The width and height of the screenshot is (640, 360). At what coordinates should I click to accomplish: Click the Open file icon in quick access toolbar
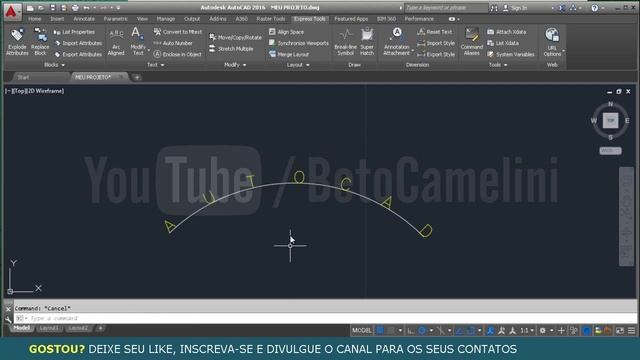click(x=41, y=8)
